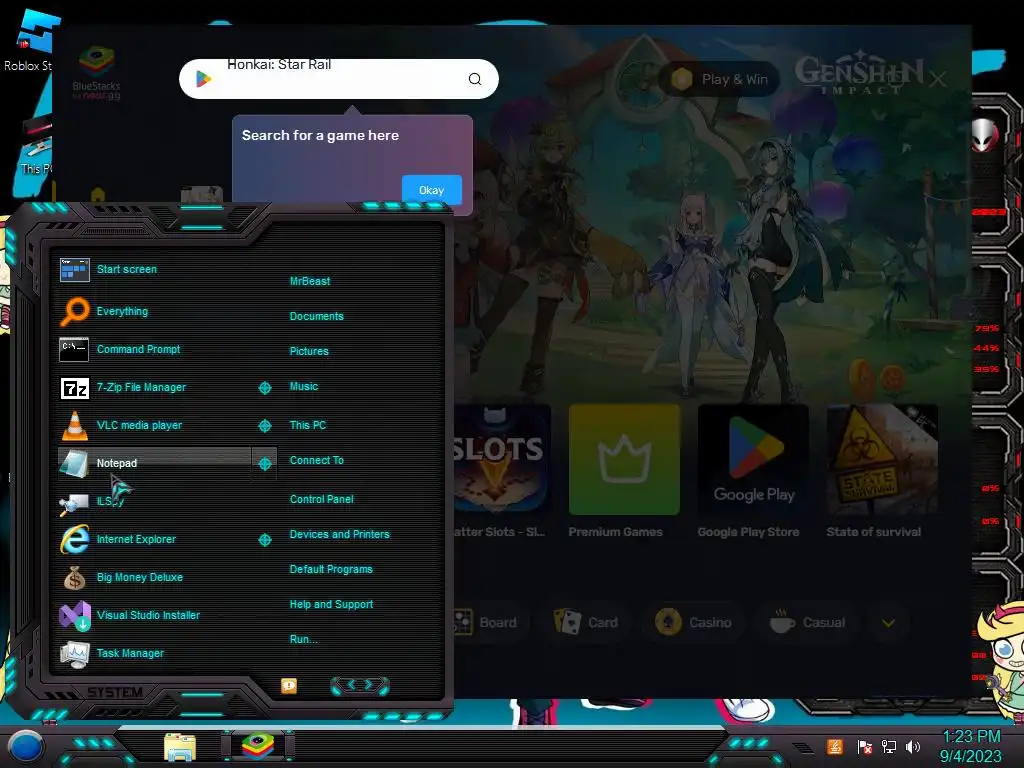Click the BlueStacks logo
Screen dimensions: 1024x768
(x=97, y=72)
